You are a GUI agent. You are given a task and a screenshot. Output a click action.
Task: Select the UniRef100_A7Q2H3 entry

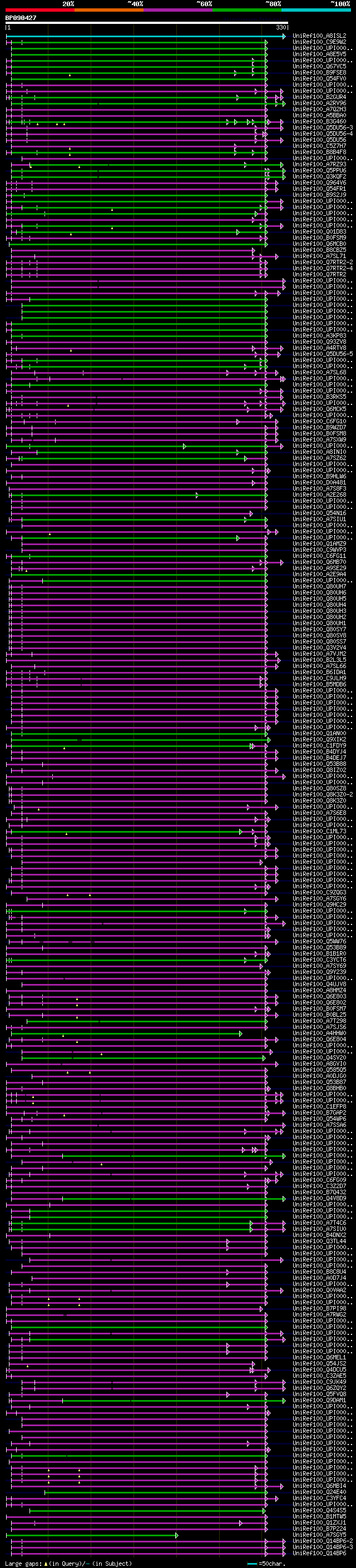319,109
